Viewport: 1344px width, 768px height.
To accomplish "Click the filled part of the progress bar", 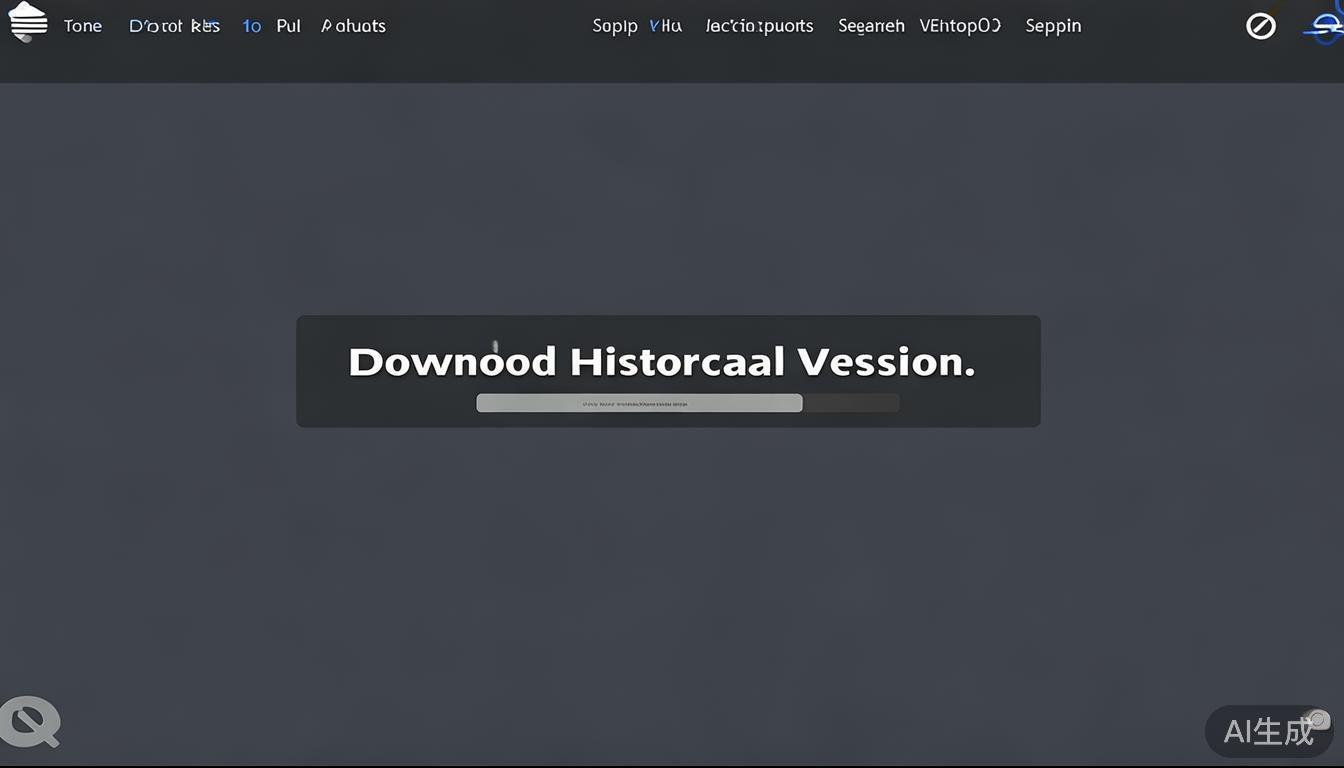I will point(639,403).
